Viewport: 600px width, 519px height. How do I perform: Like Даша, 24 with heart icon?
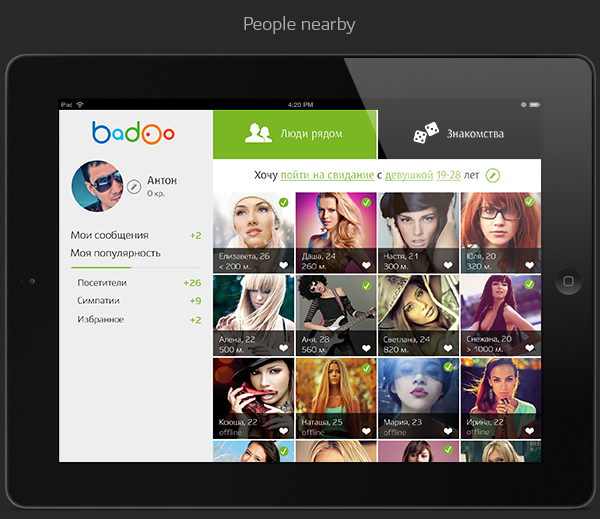[366, 265]
